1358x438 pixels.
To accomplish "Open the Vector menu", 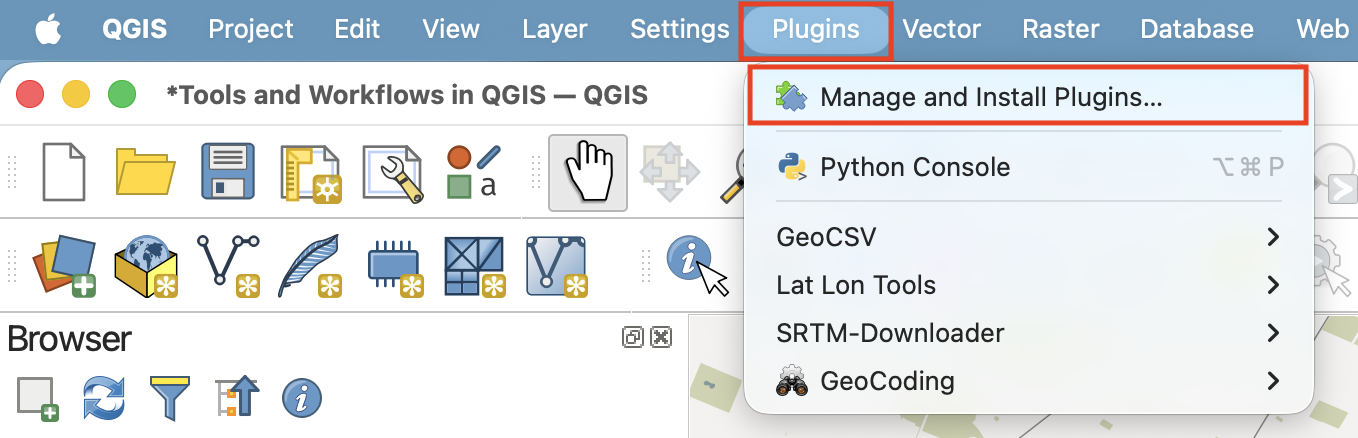I will (941, 29).
